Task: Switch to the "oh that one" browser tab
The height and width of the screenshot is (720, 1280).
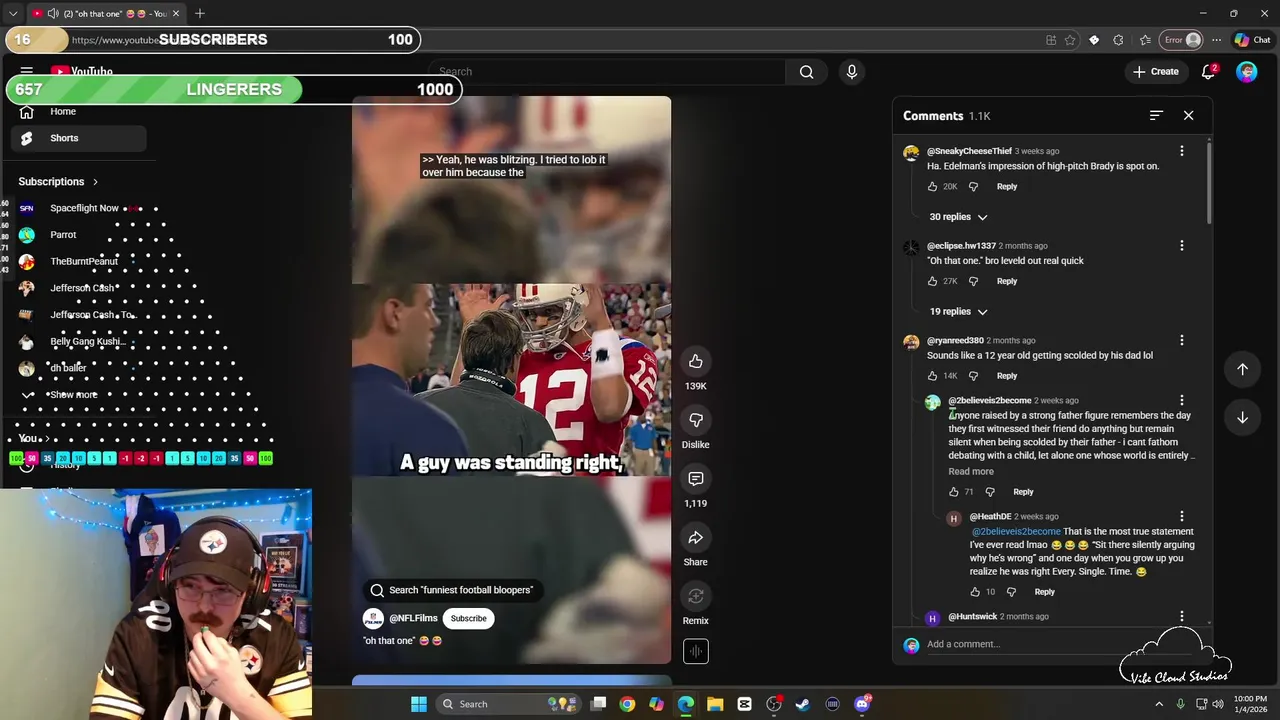Action: click(105, 13)
